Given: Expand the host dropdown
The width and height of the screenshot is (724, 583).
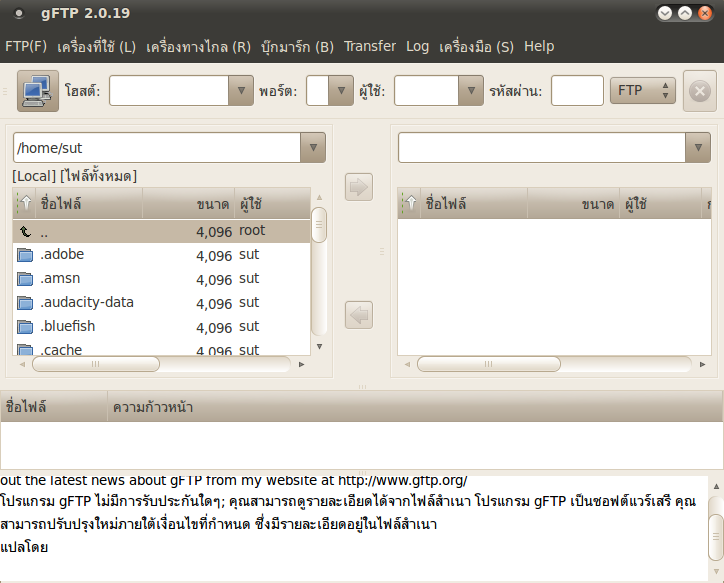Looking at the screenshot, I should pos(241,90).
